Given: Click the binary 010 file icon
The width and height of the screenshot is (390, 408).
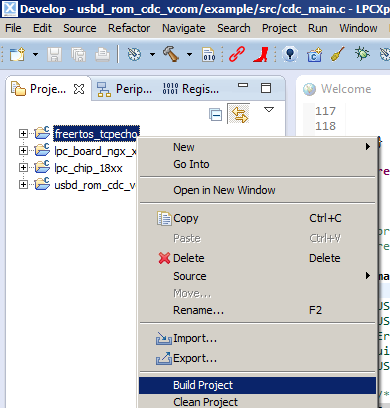Looking at the screenshot, I should 209,54.
